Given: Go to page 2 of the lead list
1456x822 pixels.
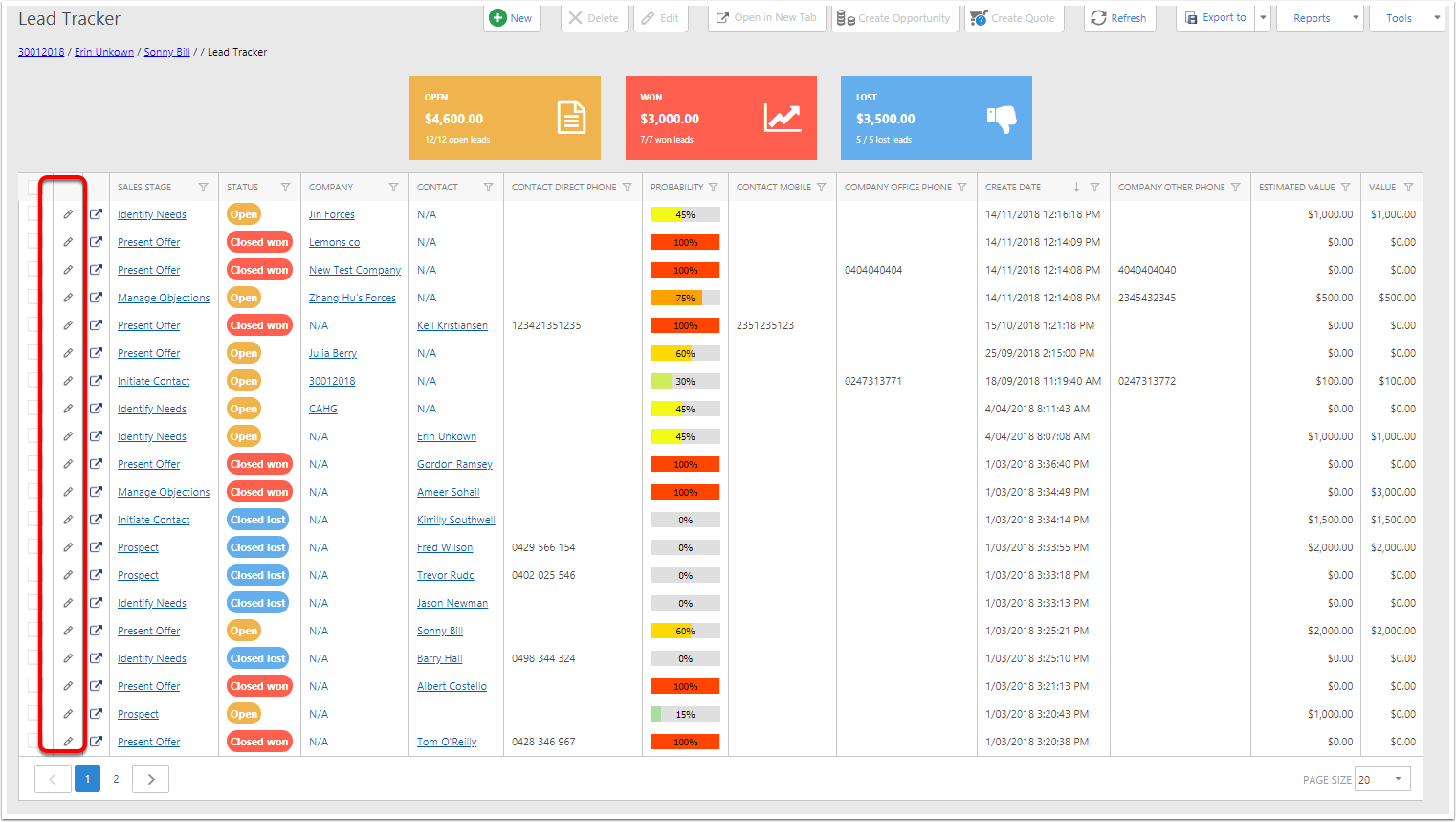Looking at the screenshot, I should pyautogui.click(x=116, y=779).
